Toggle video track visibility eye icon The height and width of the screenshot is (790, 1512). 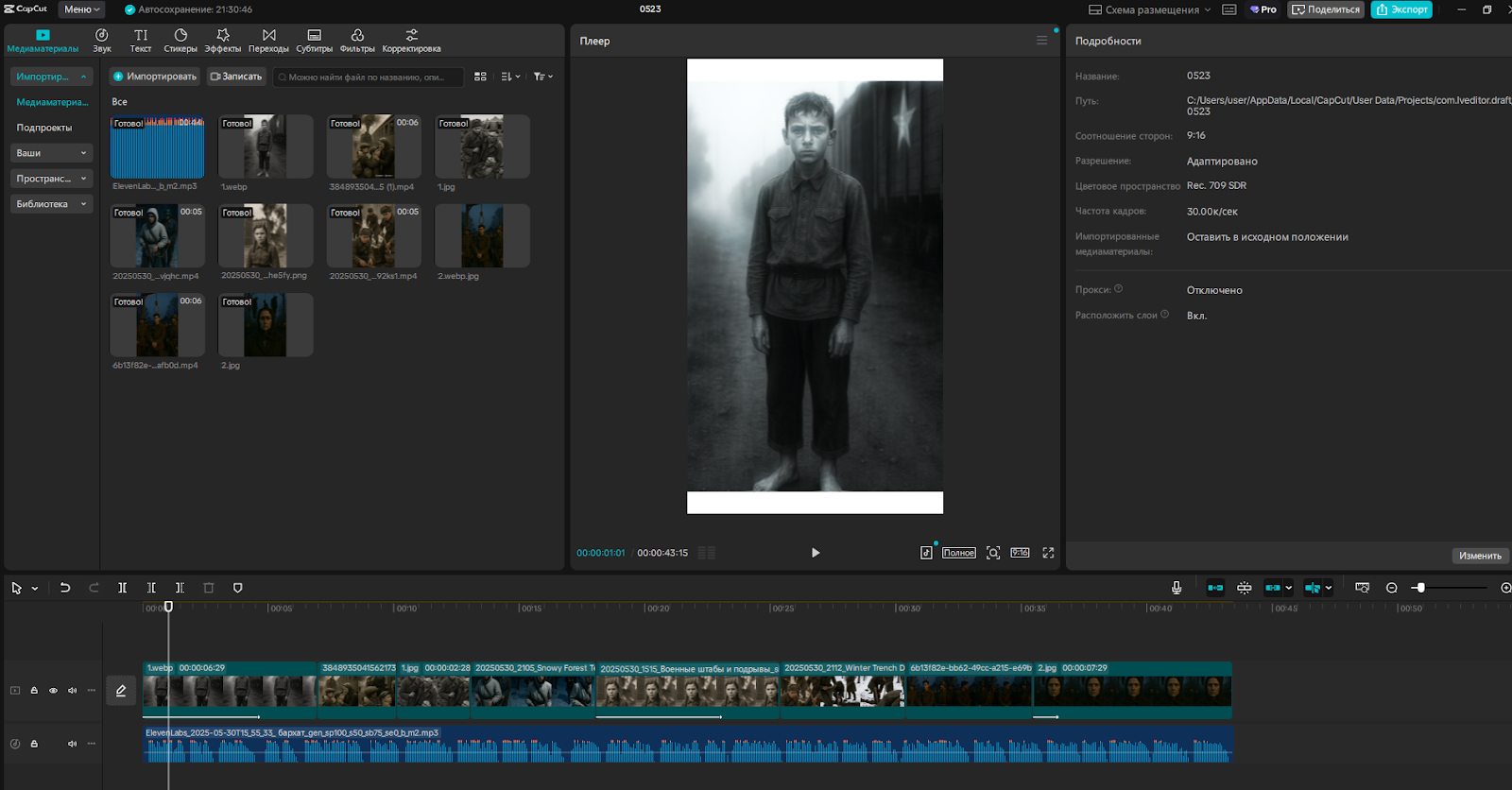pos(53,691)
